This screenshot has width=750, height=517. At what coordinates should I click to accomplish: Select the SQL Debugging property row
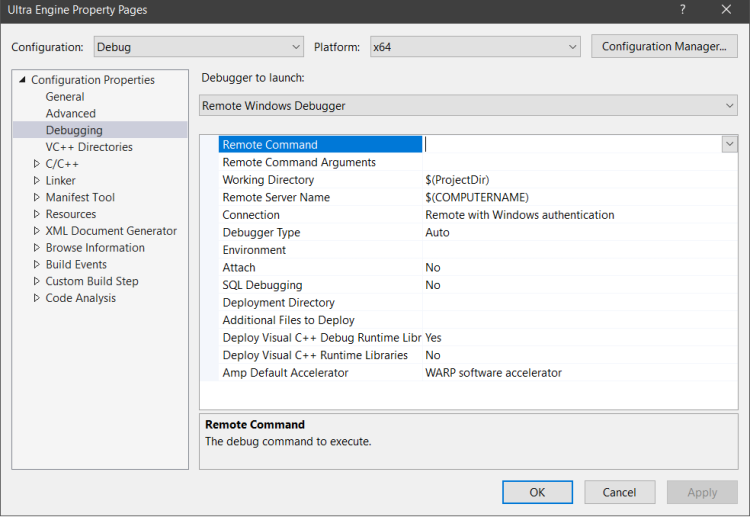261,285
